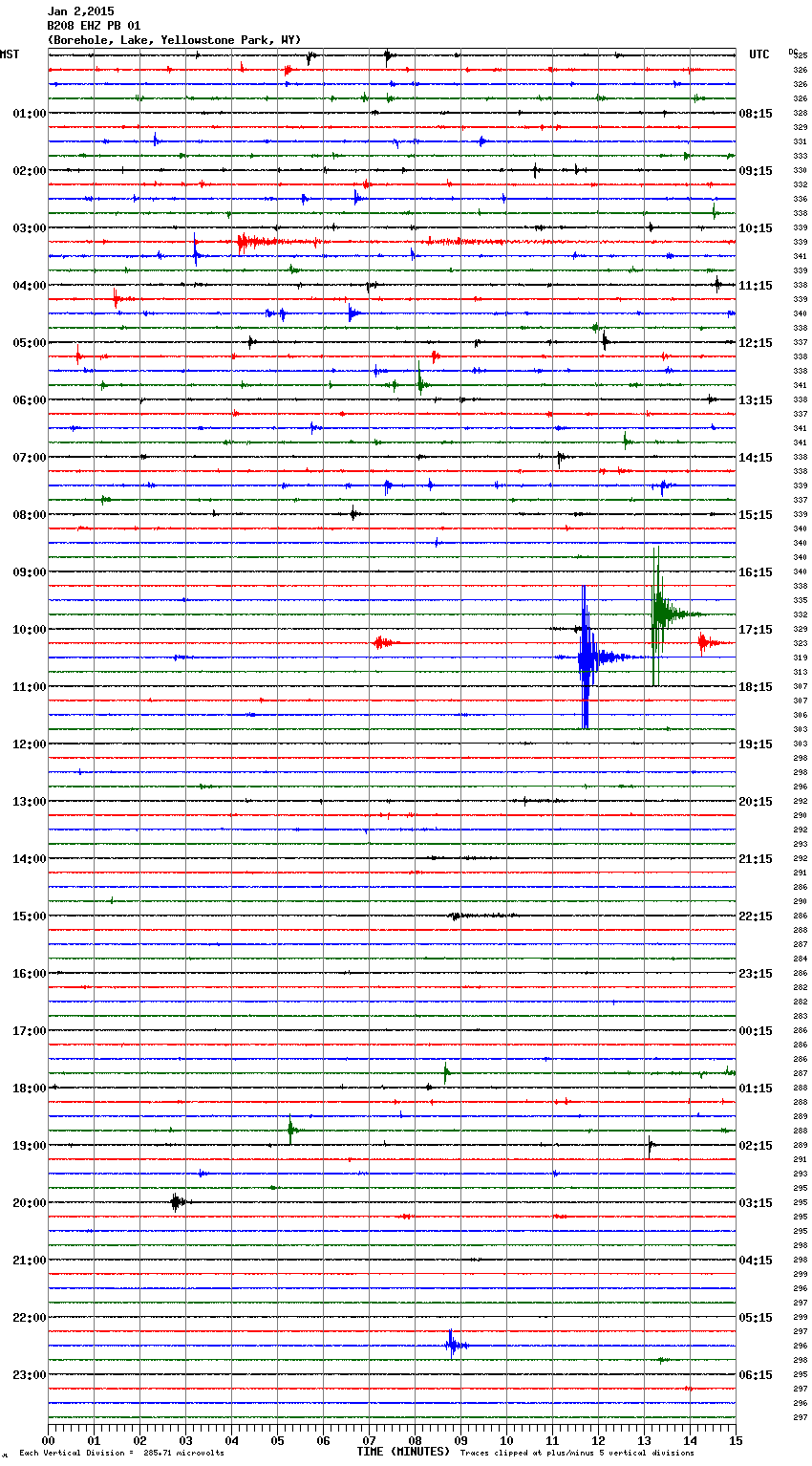Click minute tick label 15 on x-axis
The height and width of the screenshot is (1466, 812).
[736, 1441]
